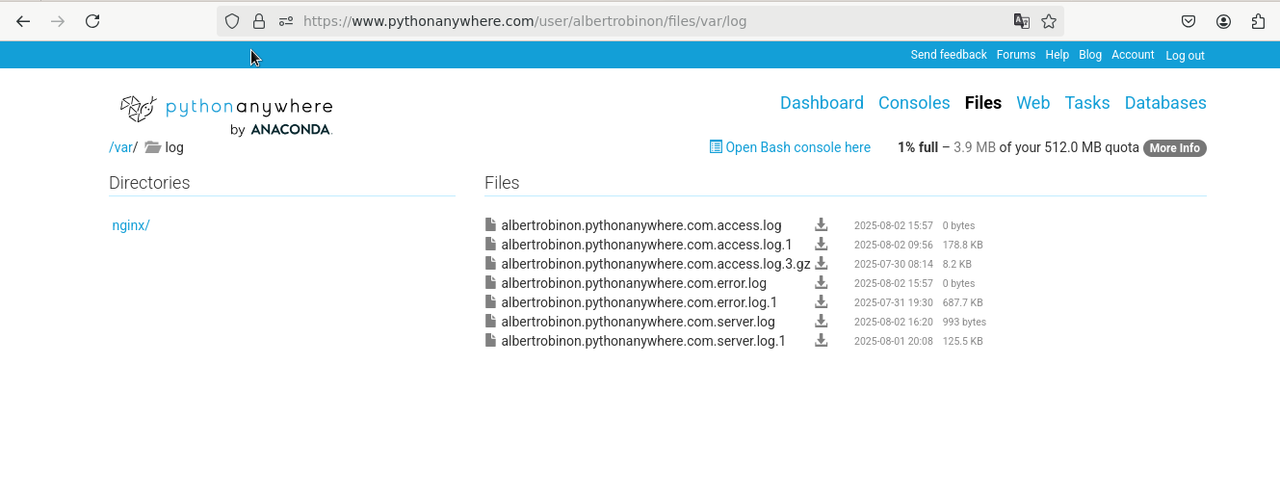Image resolution: width=1280 pixels, height=494 pixels.
Task: Open albertrobinon.pythonanywhere.com.access.log.1
Action: click(x=647, y=244)
